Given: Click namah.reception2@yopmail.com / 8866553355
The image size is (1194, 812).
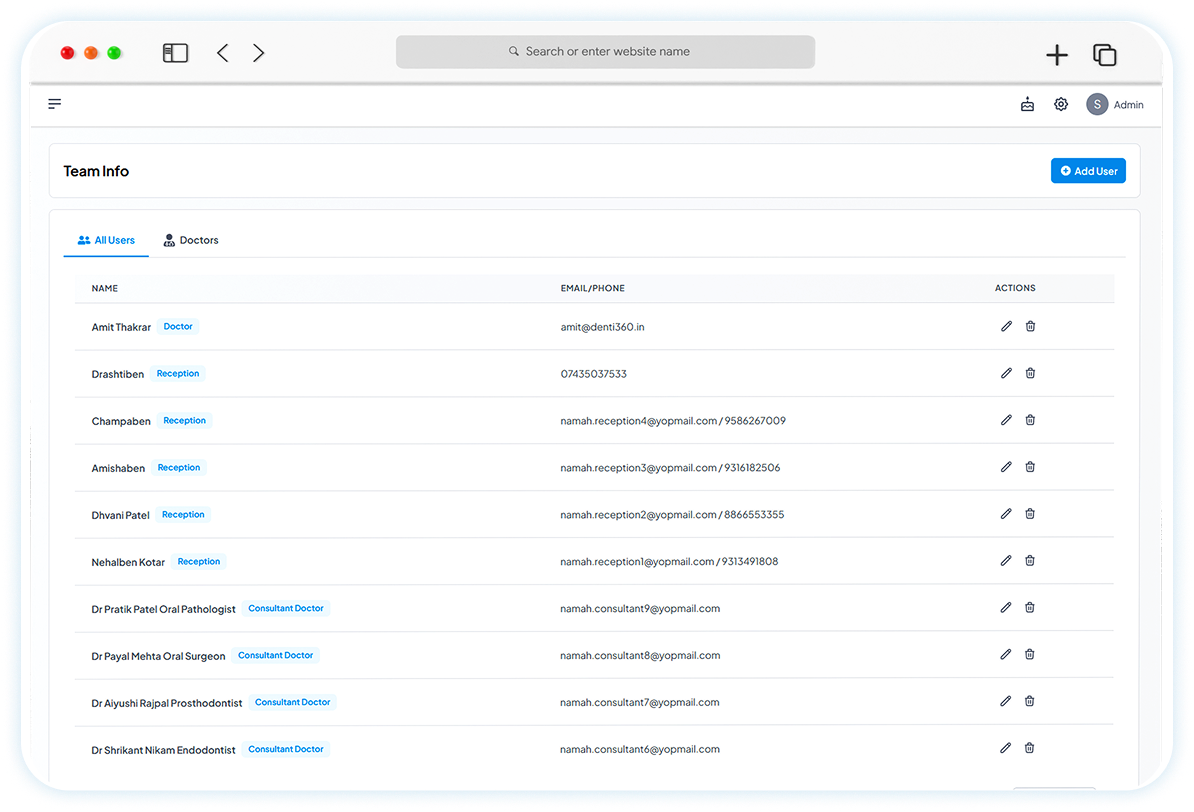Looking at the screenshot, I should [x=672, y=515].
